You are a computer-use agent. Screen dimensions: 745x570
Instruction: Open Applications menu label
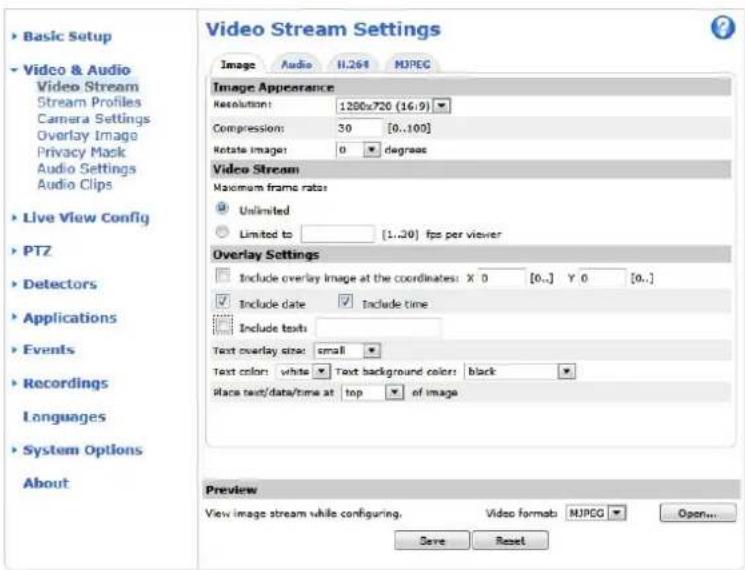pyautogui.click(x=70, y=317)
